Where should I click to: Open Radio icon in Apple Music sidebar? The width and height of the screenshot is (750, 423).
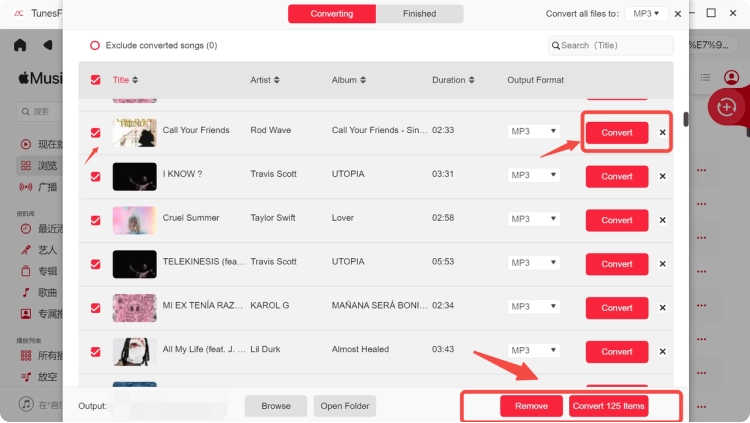point(26,187)
